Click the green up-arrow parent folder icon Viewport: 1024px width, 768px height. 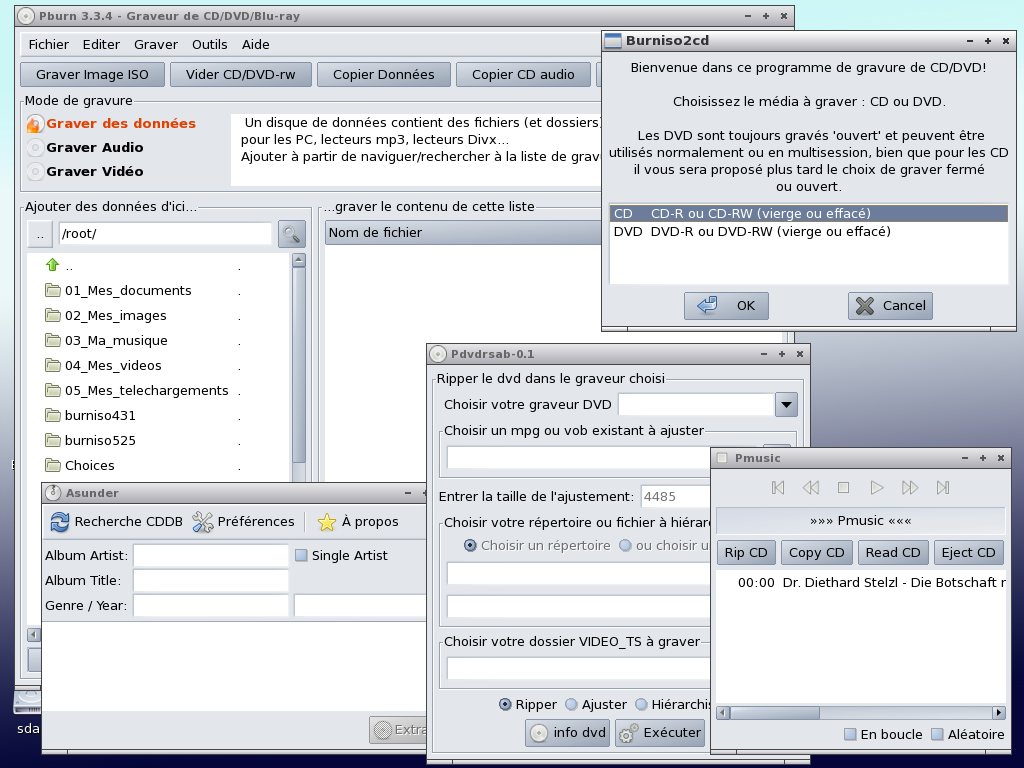[x=52, y=264]
